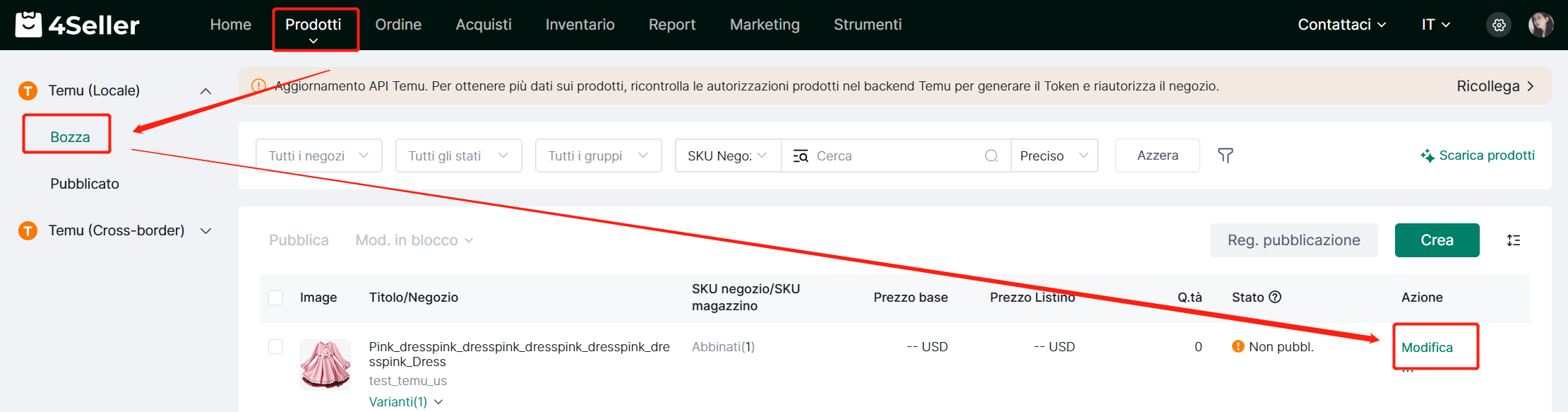Click the orange Temu (Locale) icon

click(x=28, y=90)
